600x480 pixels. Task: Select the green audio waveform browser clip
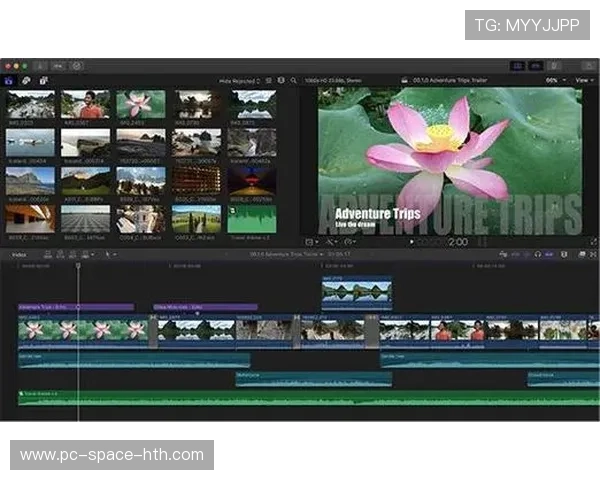(x=252, y=219)
